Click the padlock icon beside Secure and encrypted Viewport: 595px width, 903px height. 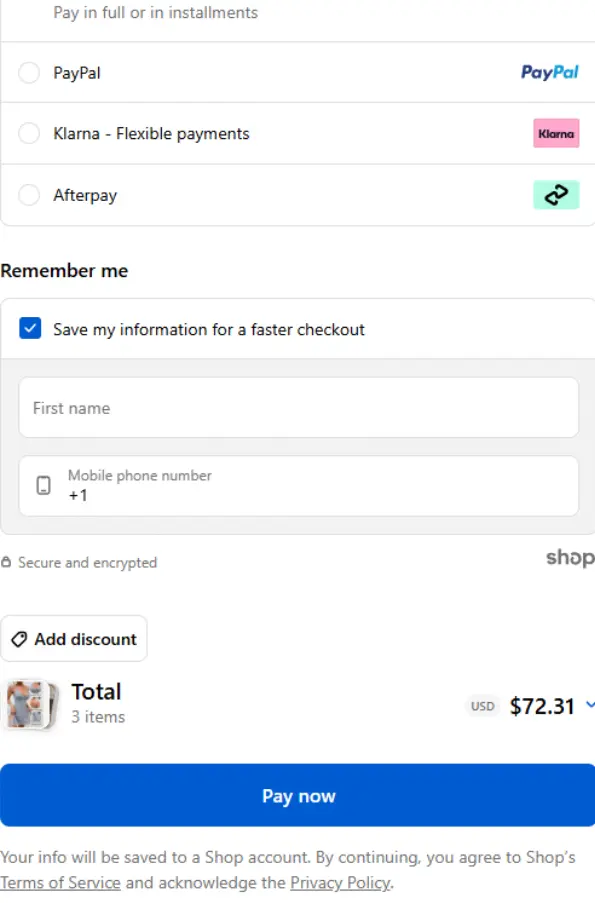pyautogui.click(x=7, y=562)
